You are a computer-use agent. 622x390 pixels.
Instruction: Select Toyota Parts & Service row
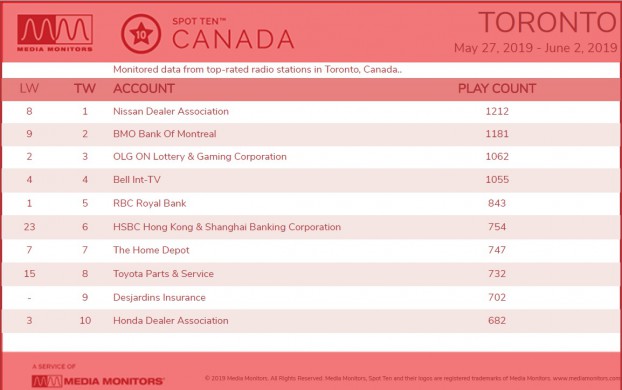click(311, 274)
